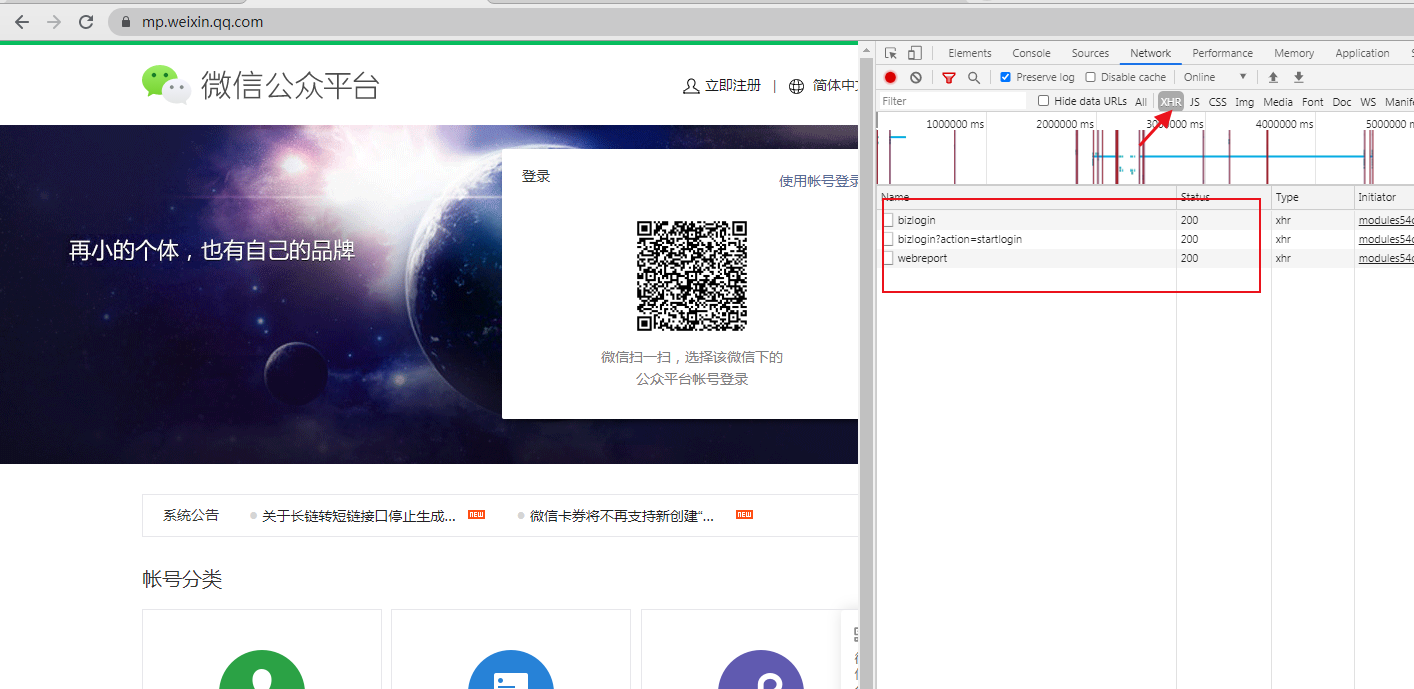Switch to the Console tab
Image resolution: width=1414 pixels, height=689 pixels.
pyautogui.click(x=1031, y=53)
